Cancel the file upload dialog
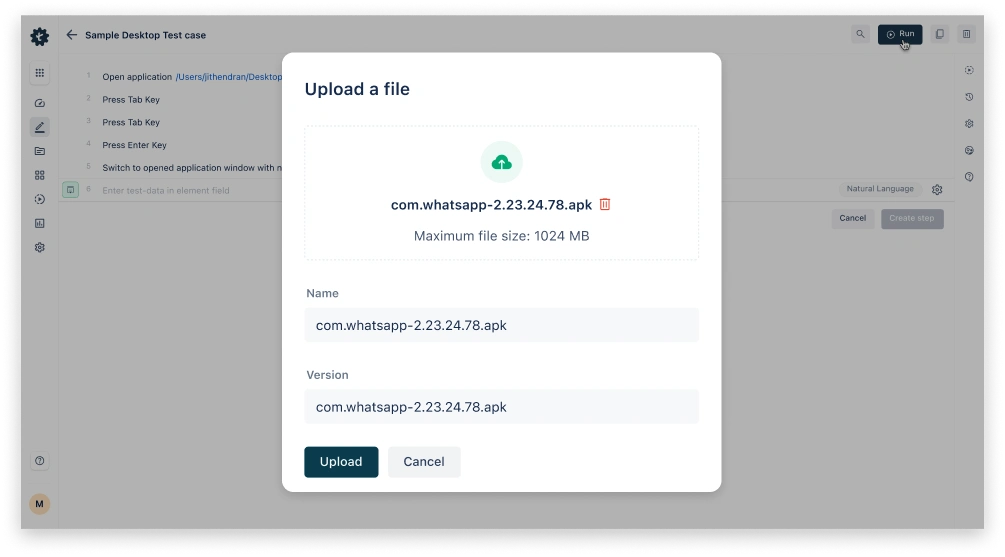Viewport: 1005px width, 557px height. [424, 462]
